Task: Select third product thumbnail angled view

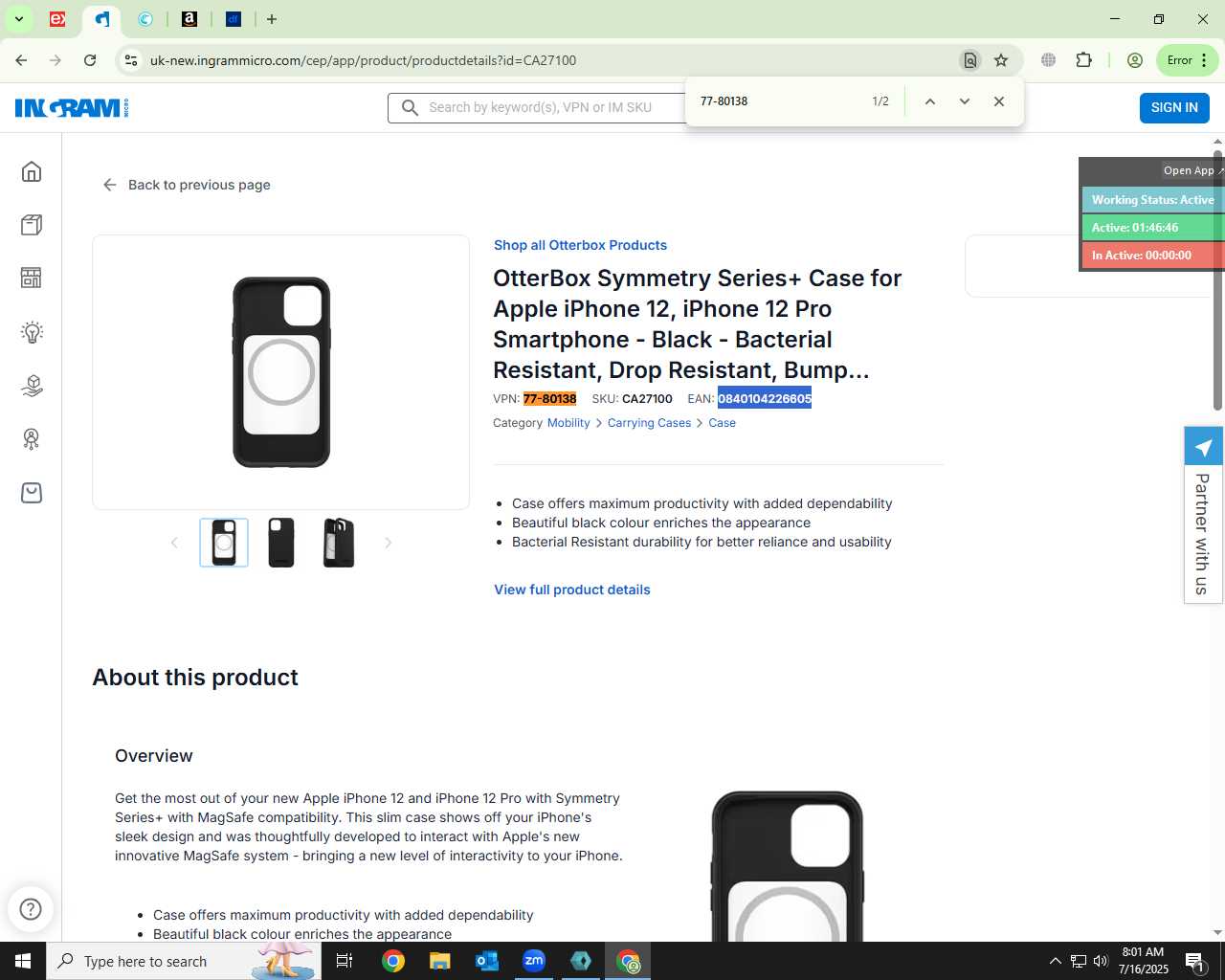Action: click(339, 543)
